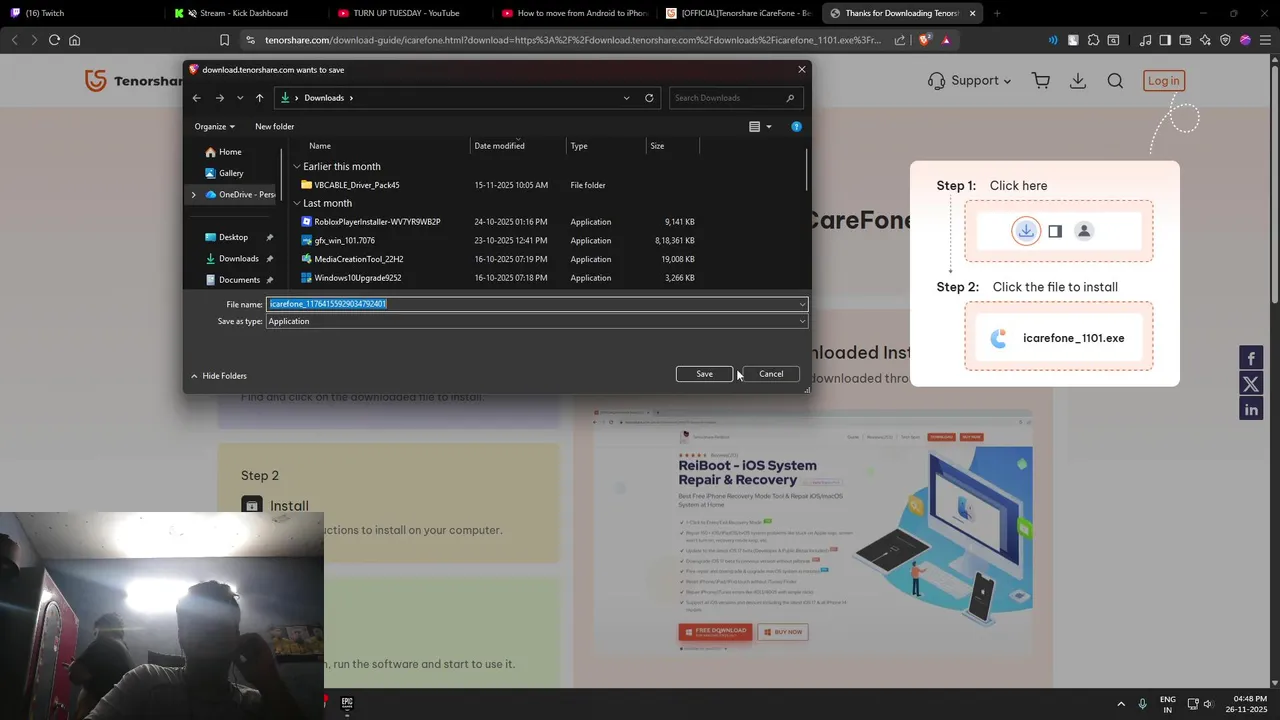Image resolution: width=1280 pixels, height=720 pixels.
Task: Switch to TURN UP TUESDAY YouTube tab
Action: pos(406,13)
